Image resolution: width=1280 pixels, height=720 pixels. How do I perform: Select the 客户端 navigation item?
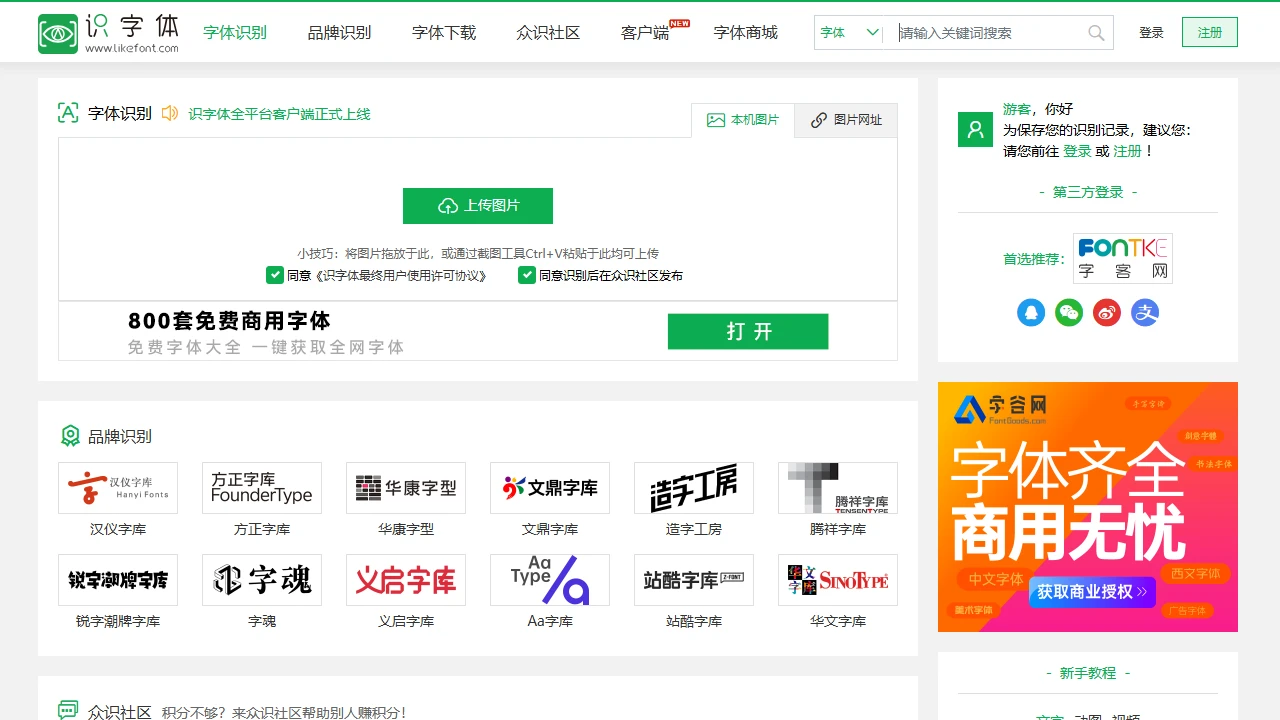click(x=643, y=32)
